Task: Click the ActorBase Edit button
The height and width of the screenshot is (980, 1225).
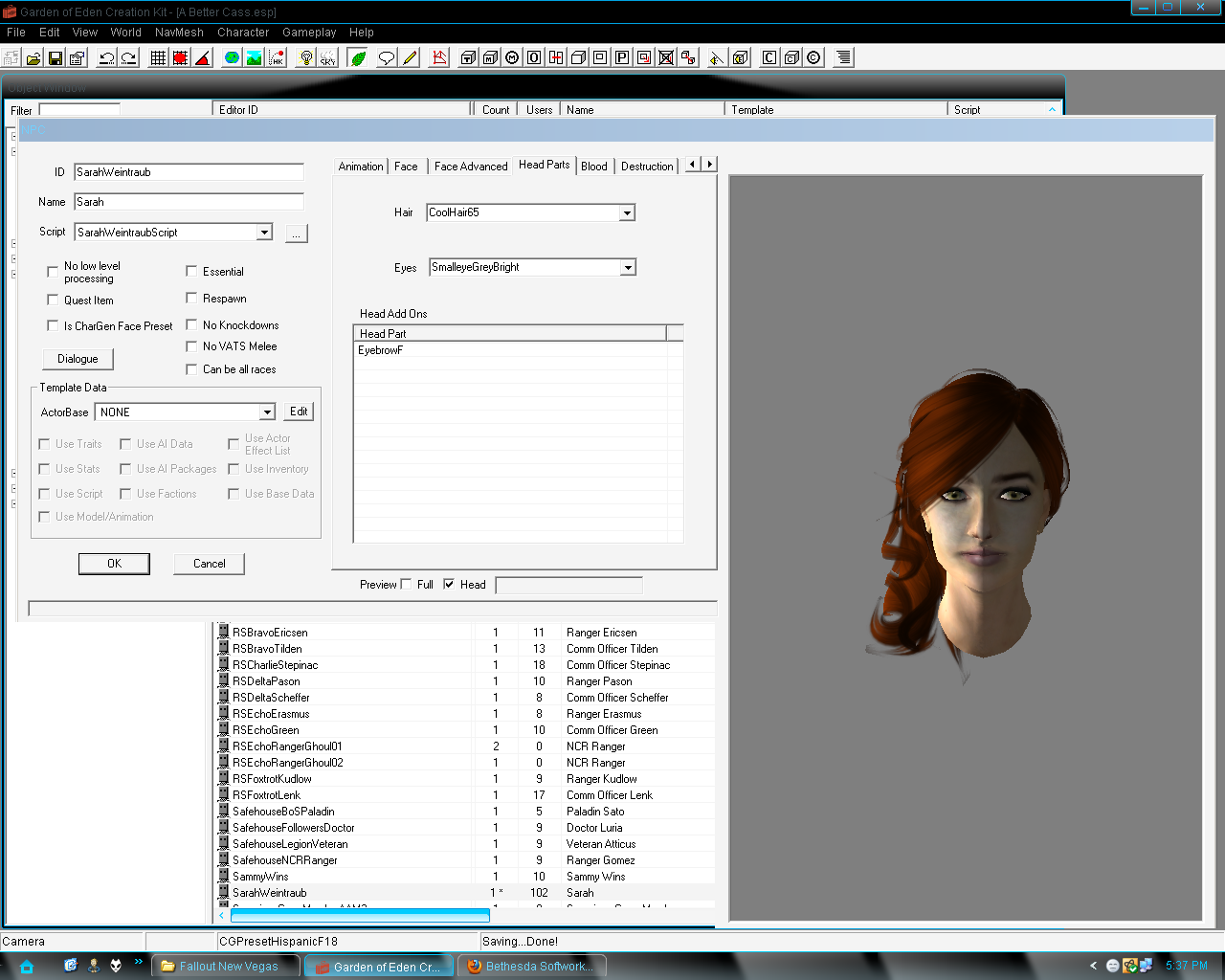Action: click(x=299, y=412)
